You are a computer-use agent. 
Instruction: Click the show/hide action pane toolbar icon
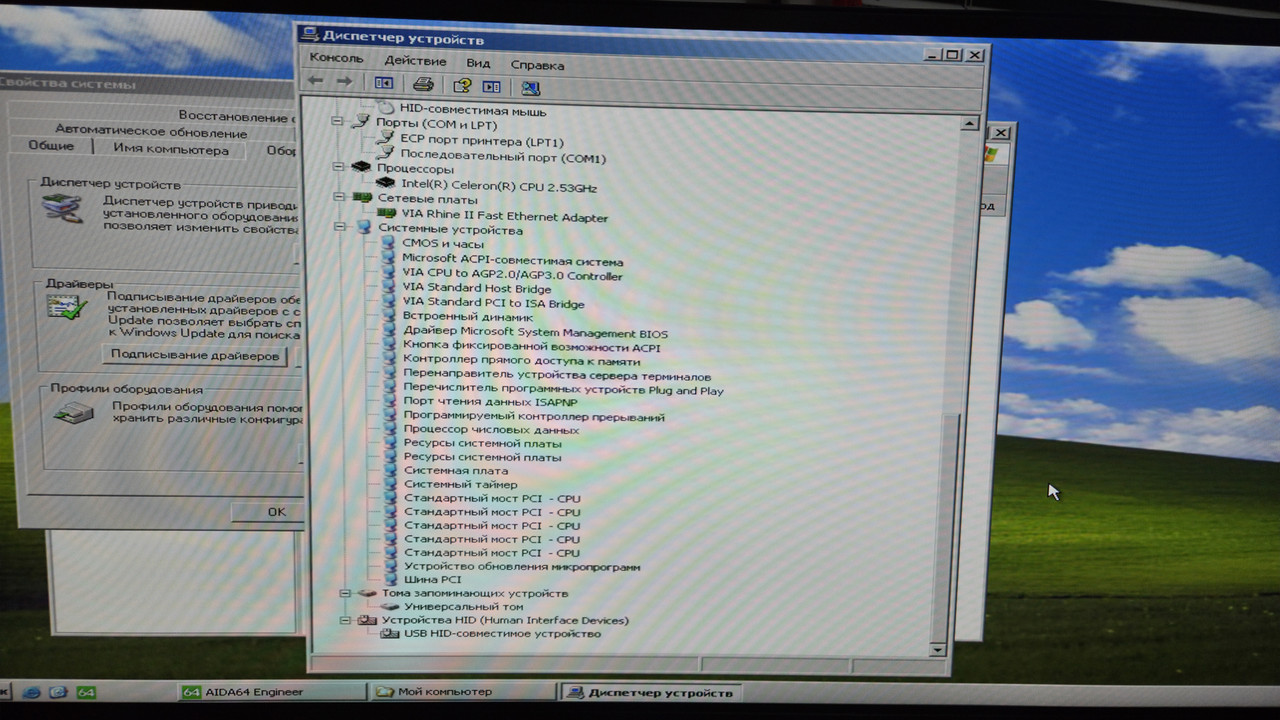(x=491, y=87)
